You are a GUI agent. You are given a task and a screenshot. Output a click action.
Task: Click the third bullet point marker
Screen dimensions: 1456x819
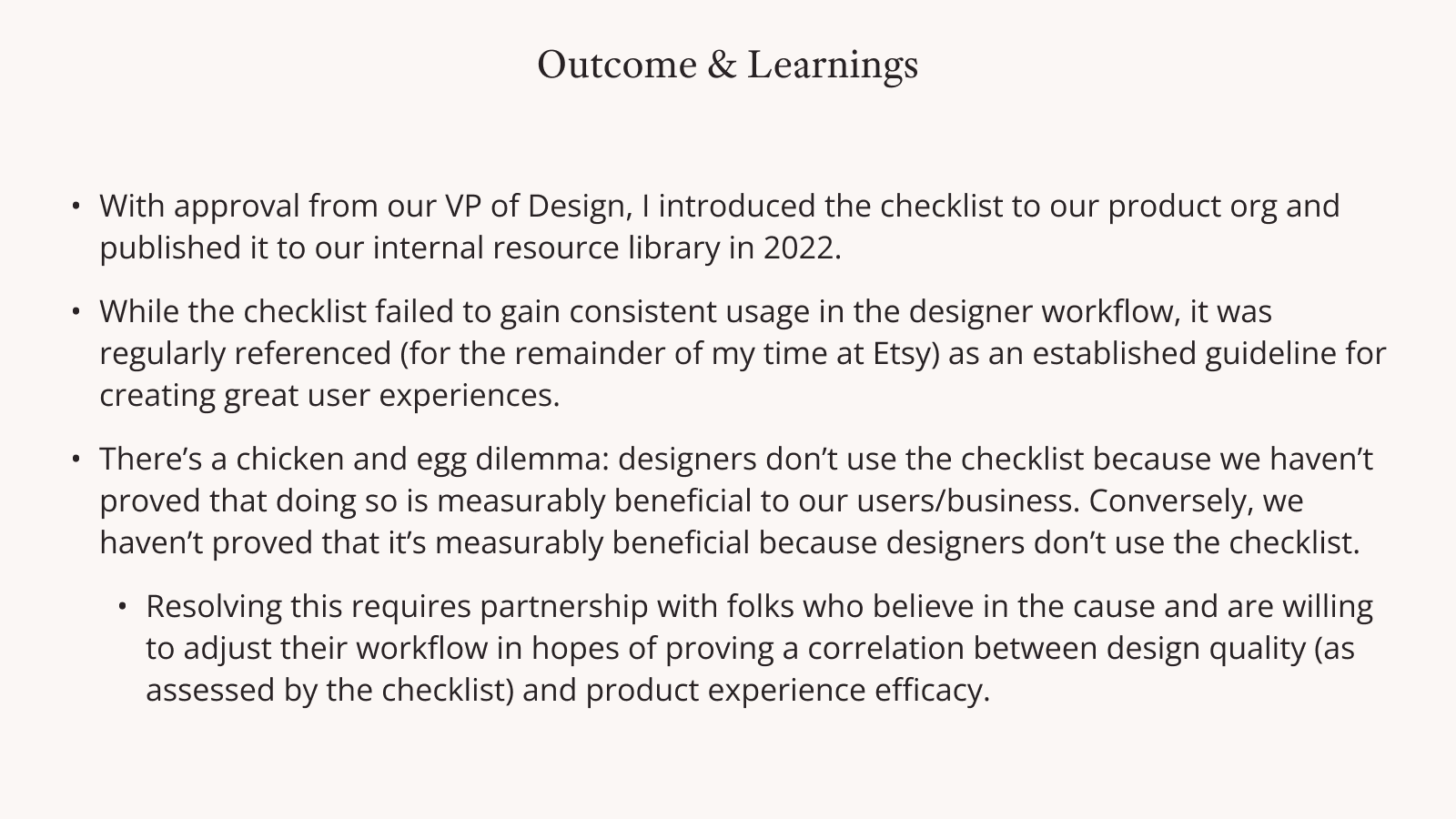[x=77, y=460]
